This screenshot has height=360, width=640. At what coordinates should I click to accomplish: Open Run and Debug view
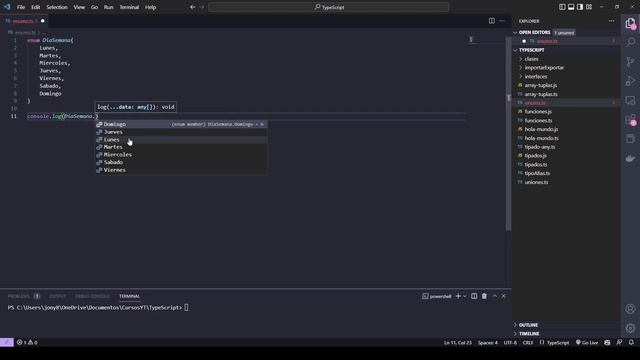630,81
